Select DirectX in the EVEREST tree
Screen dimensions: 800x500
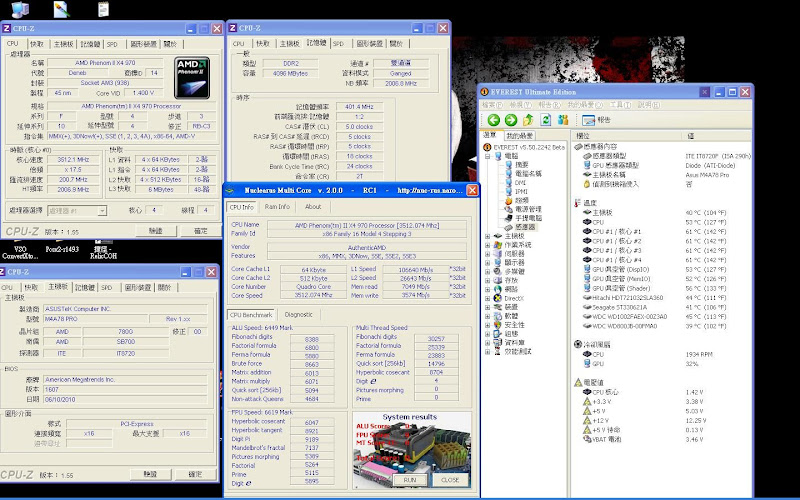pyautogui.click(x=514, y=298)
